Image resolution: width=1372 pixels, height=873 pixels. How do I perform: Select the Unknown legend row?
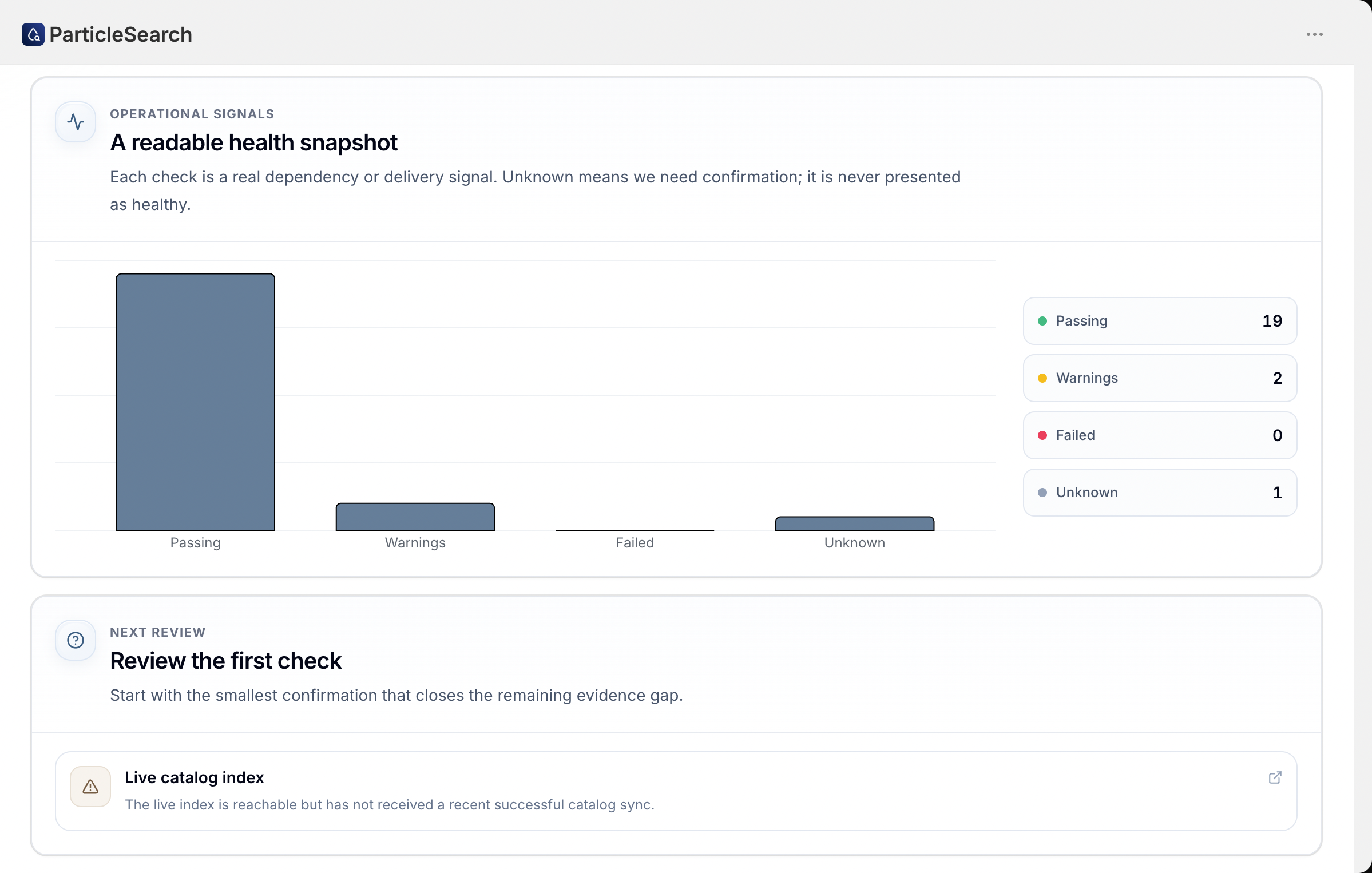tap(1160, 493)
